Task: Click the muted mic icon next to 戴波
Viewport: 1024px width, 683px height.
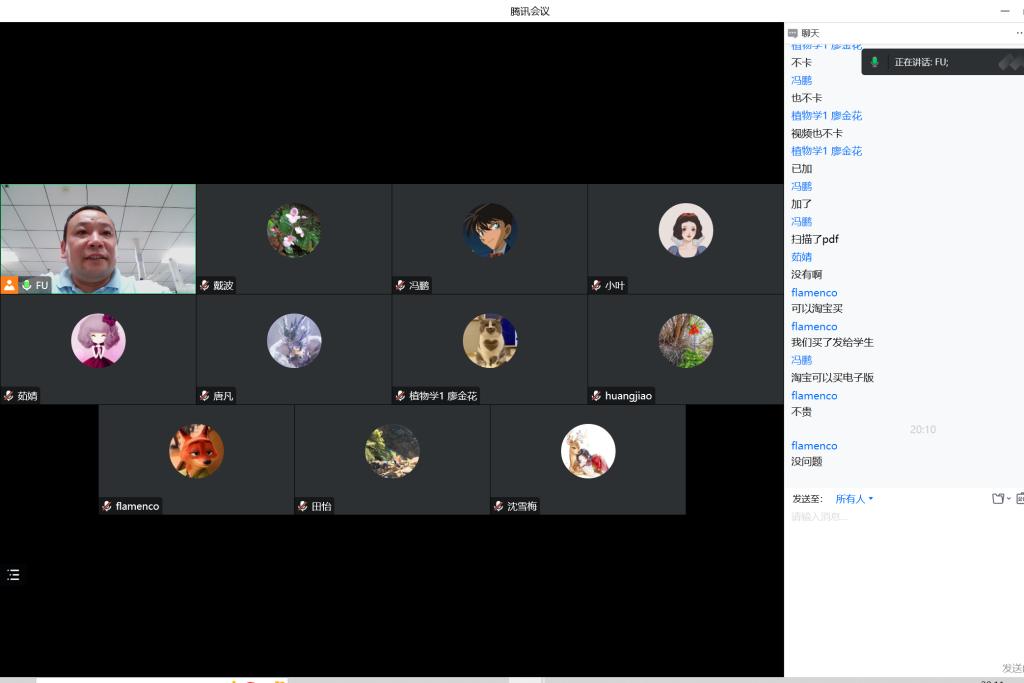Action: (205, 286)
